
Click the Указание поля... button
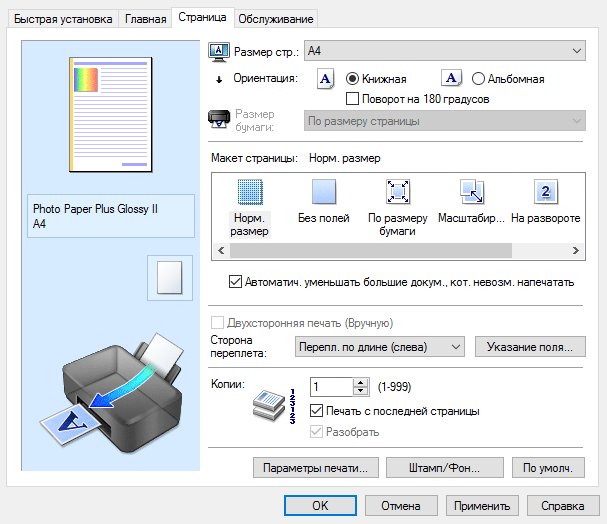(x=530, y=346)
